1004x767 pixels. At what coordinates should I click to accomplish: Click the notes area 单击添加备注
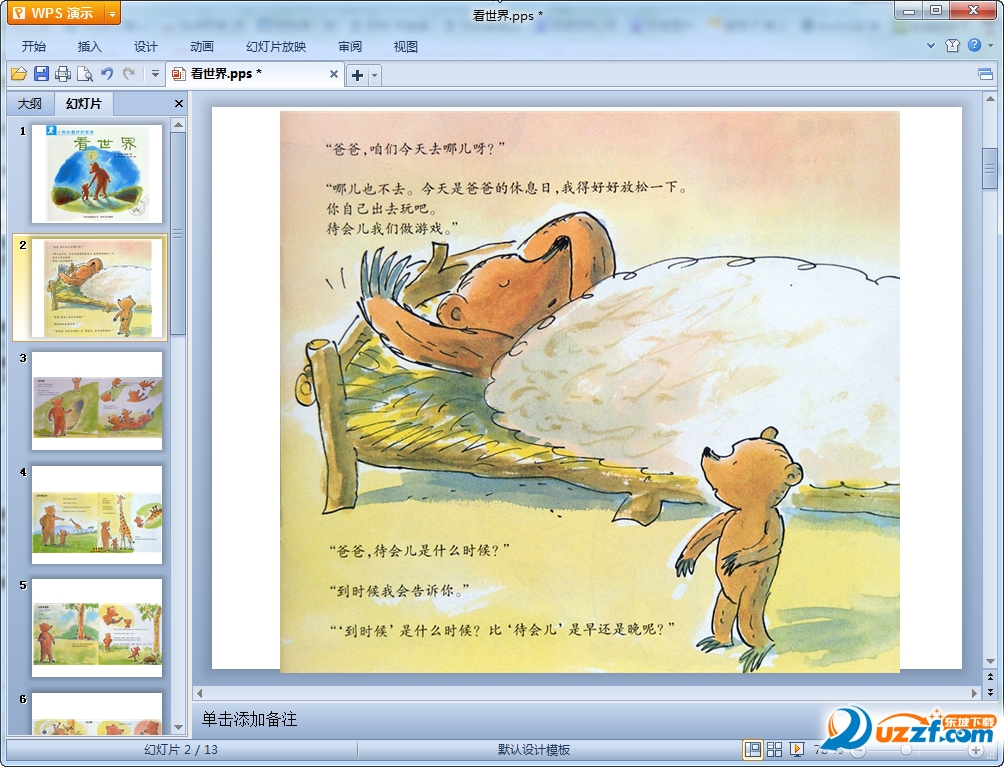point(250,720)
